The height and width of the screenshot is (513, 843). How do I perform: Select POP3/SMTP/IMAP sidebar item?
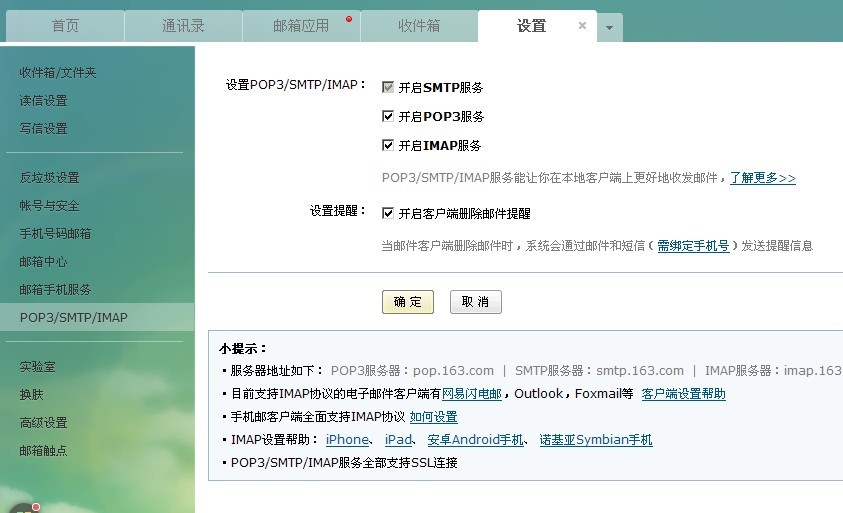tap(97, 317)
